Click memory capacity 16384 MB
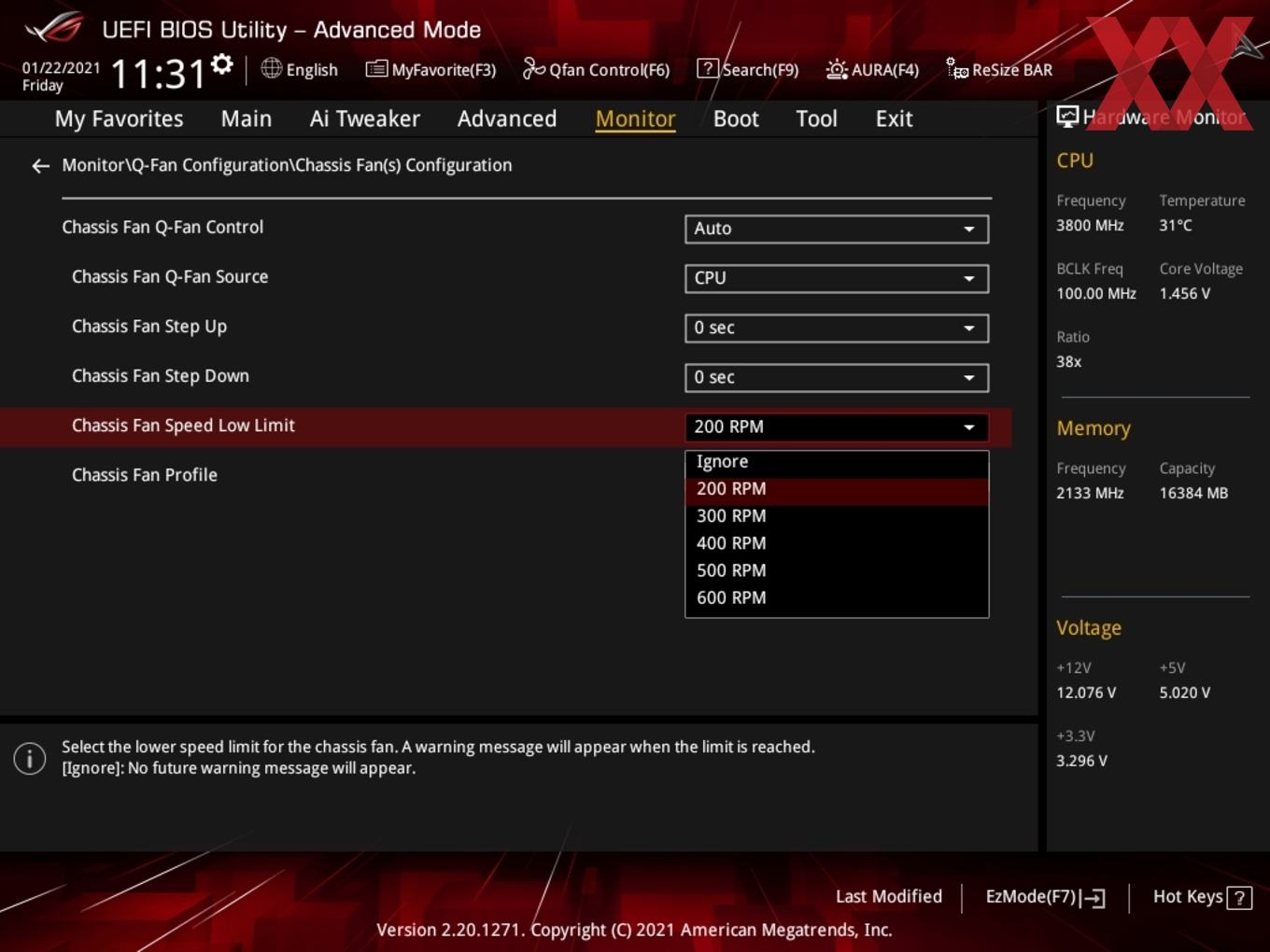The height and width of the screenshot is (952, 1270). click(1193, 494)
